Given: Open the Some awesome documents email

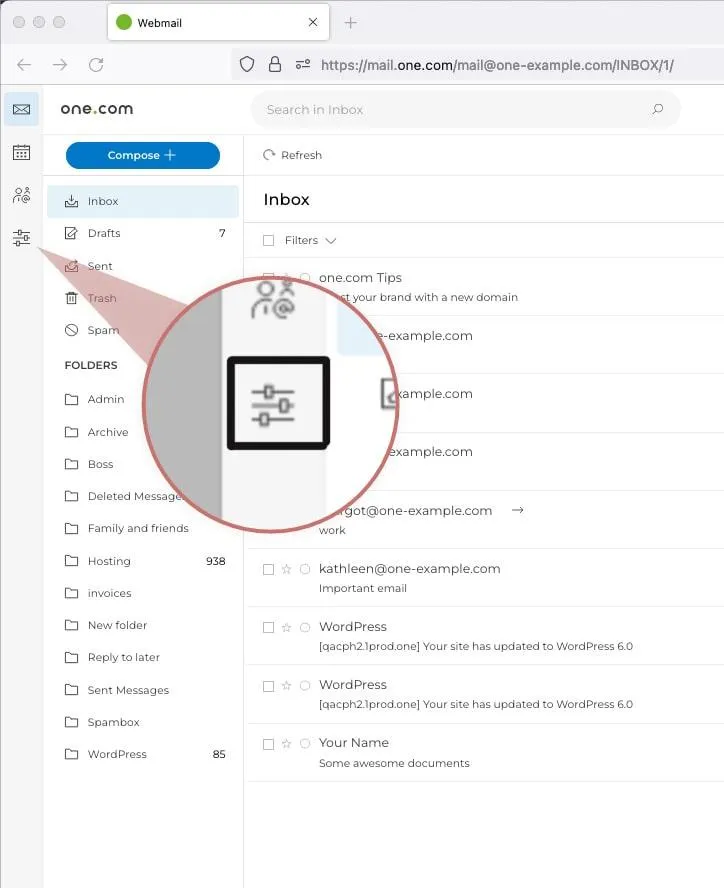Looking at the screenshot, I should click(x=484, y=752).
